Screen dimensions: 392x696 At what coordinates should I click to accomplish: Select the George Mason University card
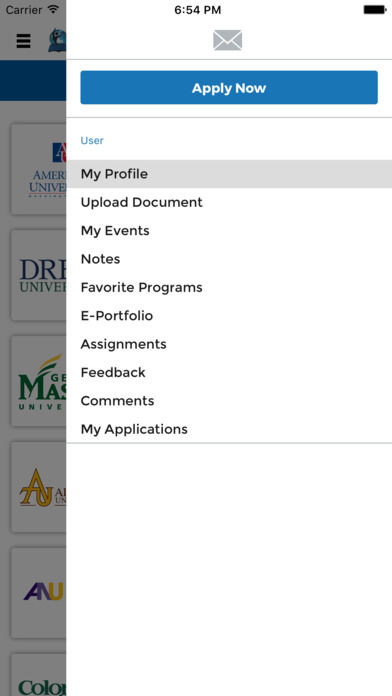39,381
